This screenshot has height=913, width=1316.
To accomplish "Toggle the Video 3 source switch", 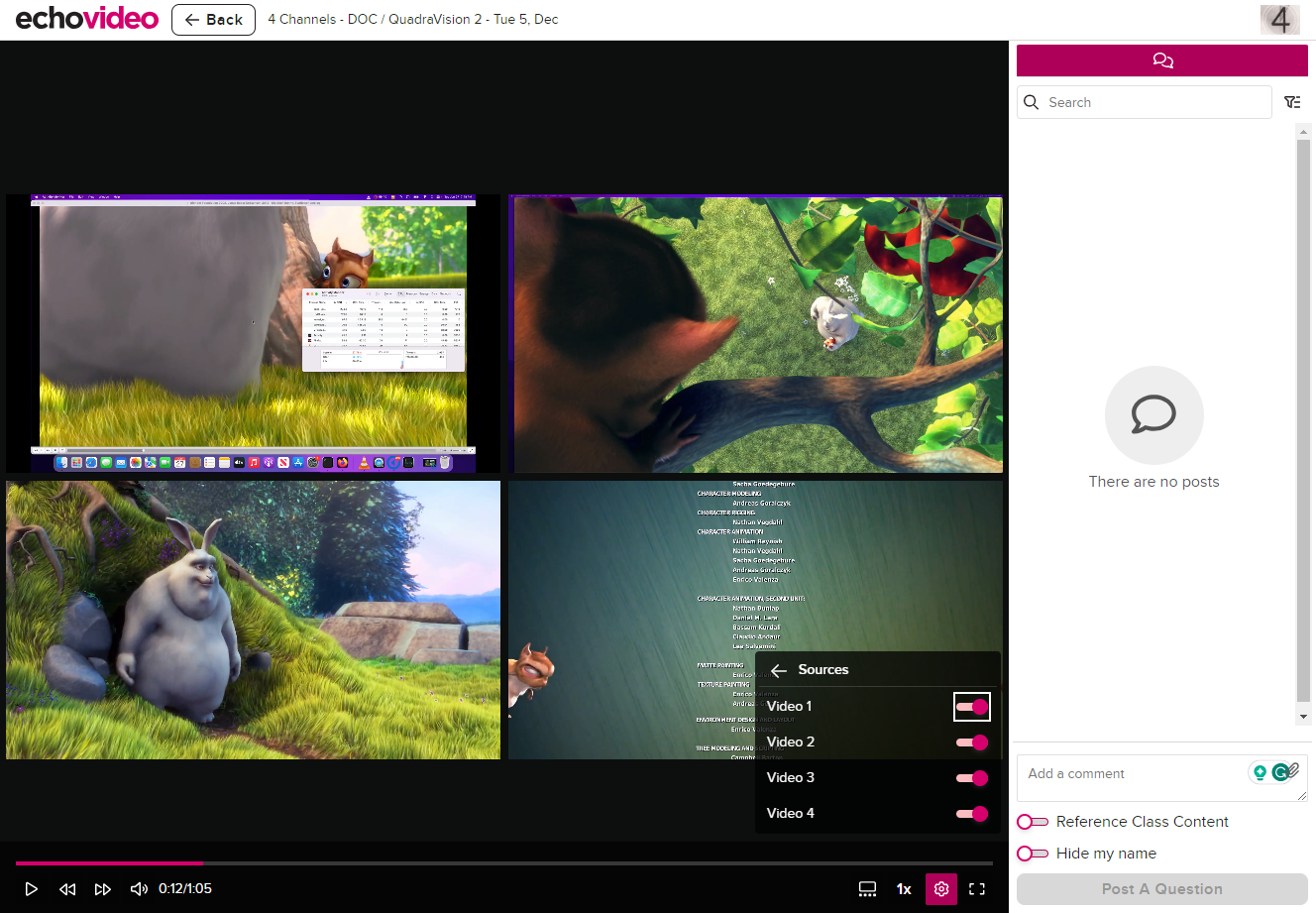I will tap(972, 778).
